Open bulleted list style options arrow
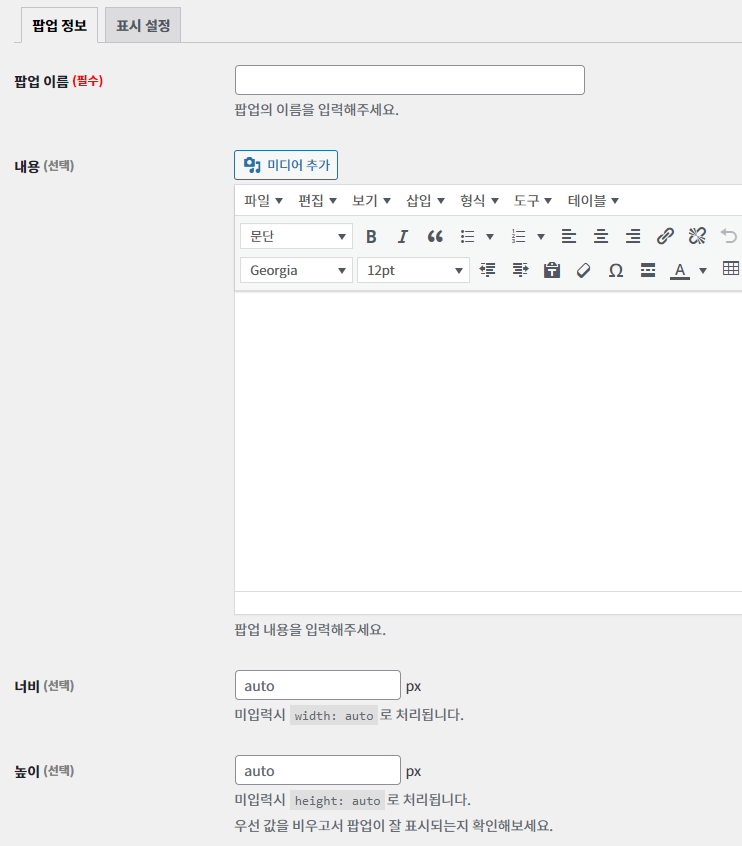 (489, 236)
